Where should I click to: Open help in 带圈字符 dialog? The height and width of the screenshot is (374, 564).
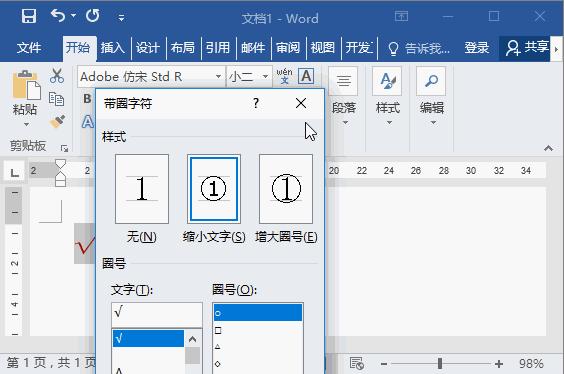[x=255, y=104]
